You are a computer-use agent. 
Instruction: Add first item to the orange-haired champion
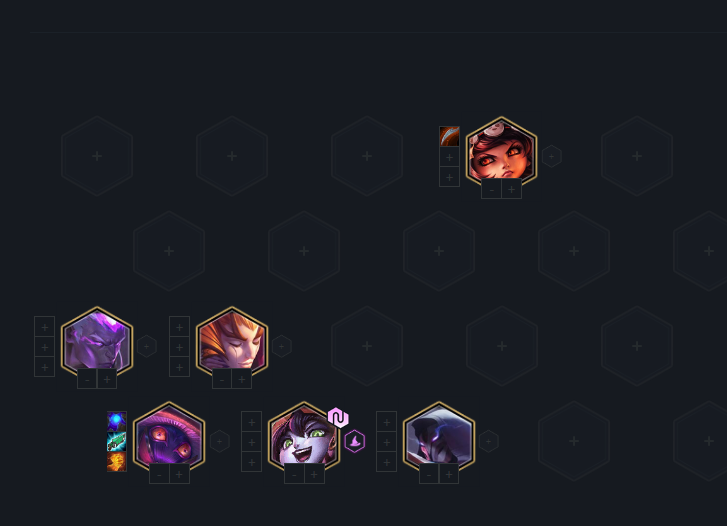[179, 327]
